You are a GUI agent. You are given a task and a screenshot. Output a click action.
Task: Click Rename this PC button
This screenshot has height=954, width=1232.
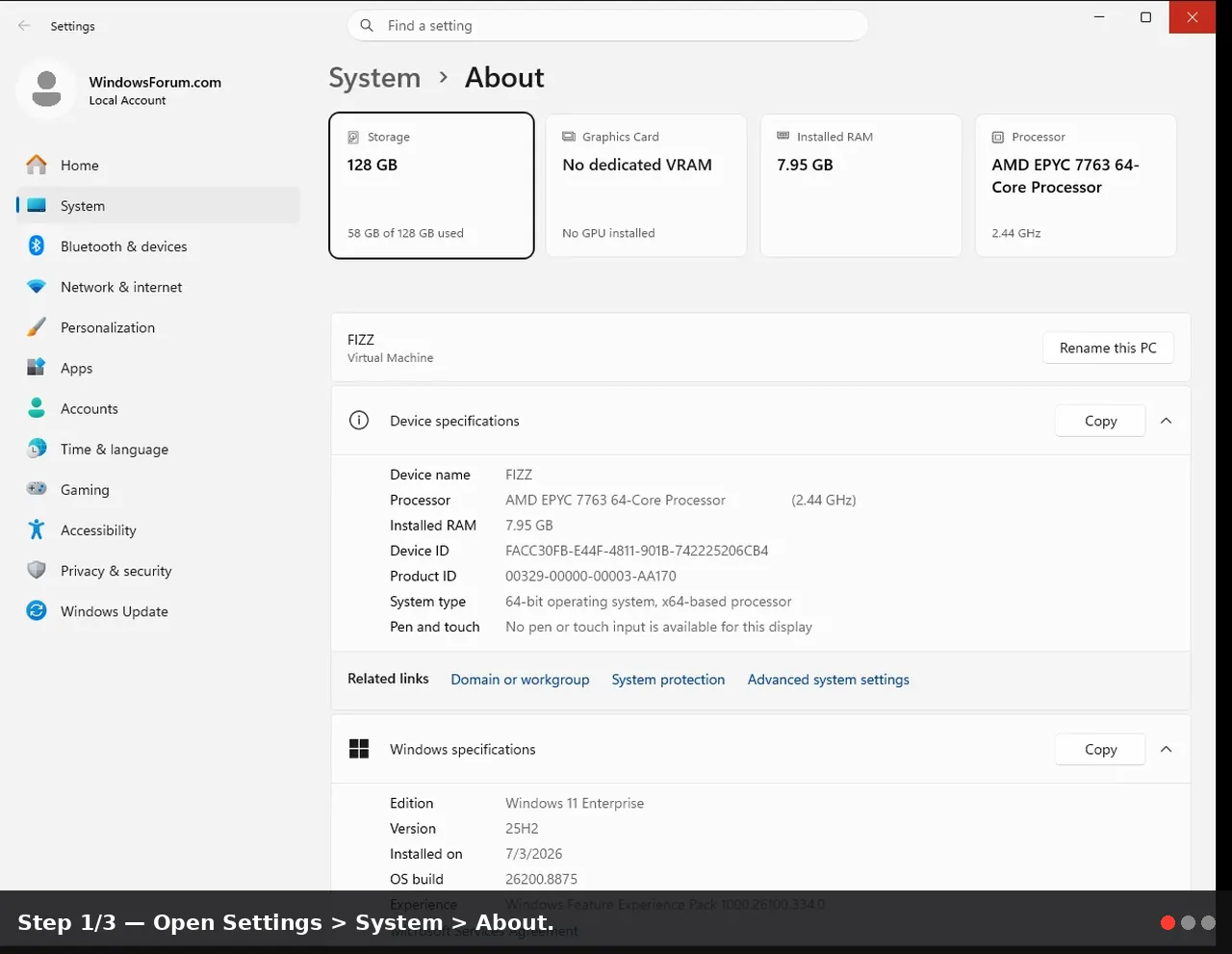pos(1108,348)
